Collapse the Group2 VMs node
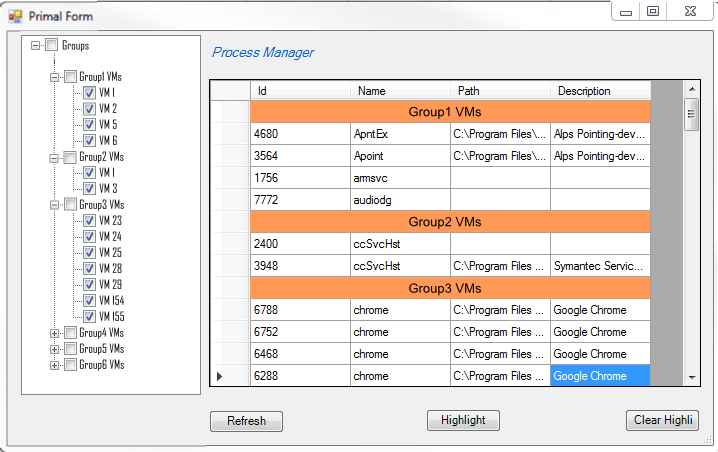Image resolution: width=718 pixels, height=452 pixels. tap(55, 157)
